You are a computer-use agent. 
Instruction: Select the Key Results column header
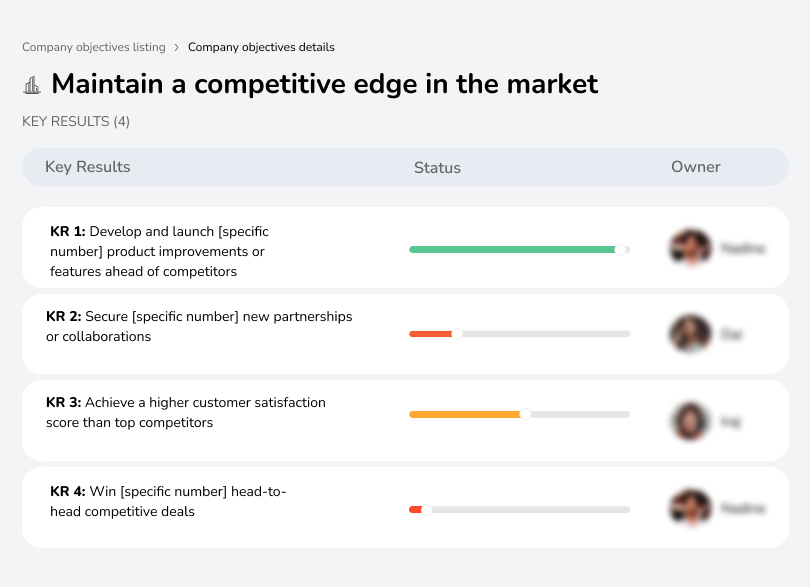coord(87,167)
